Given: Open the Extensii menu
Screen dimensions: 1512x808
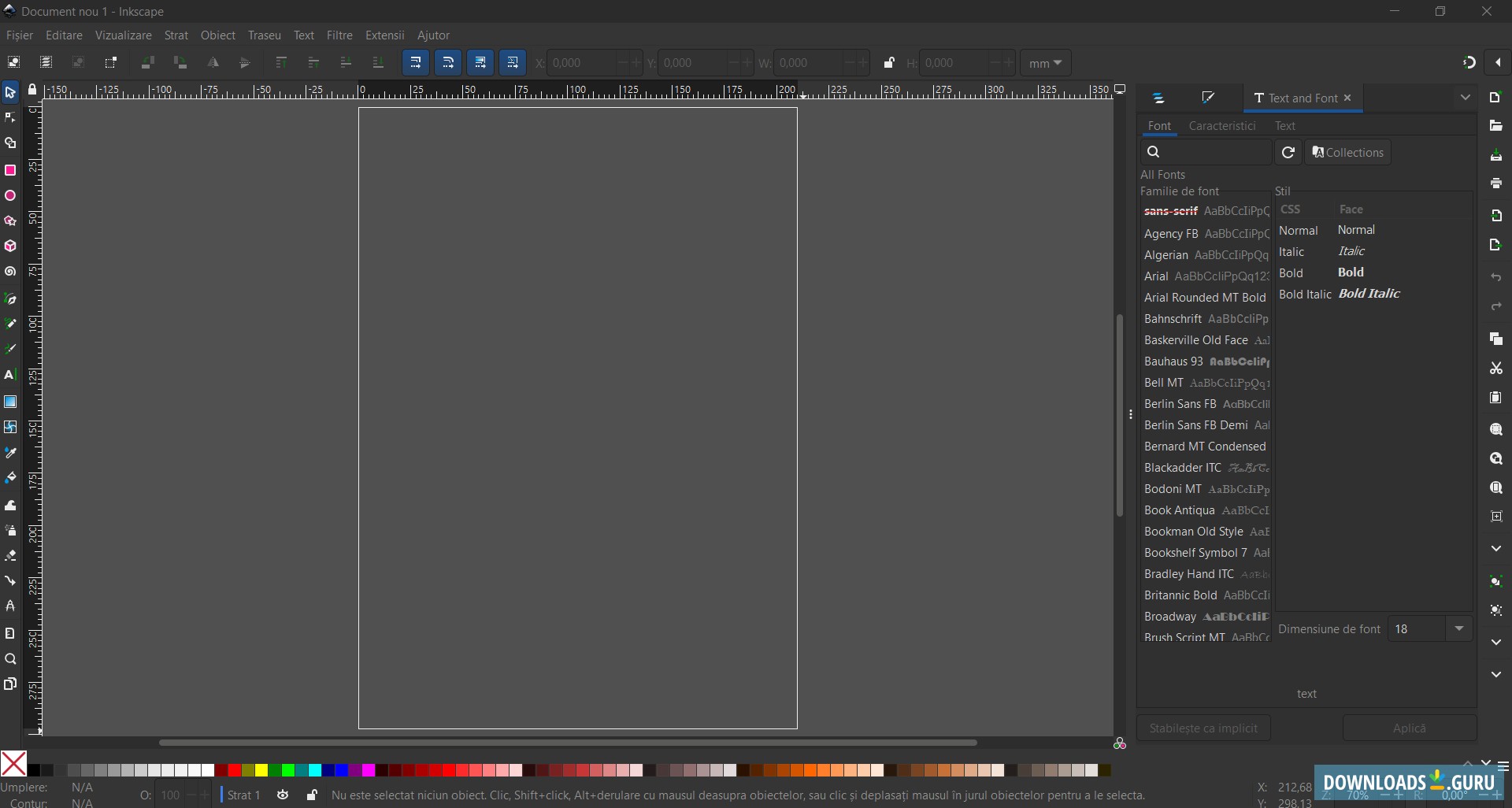Looking at the screenshot, I should [385, 35].
